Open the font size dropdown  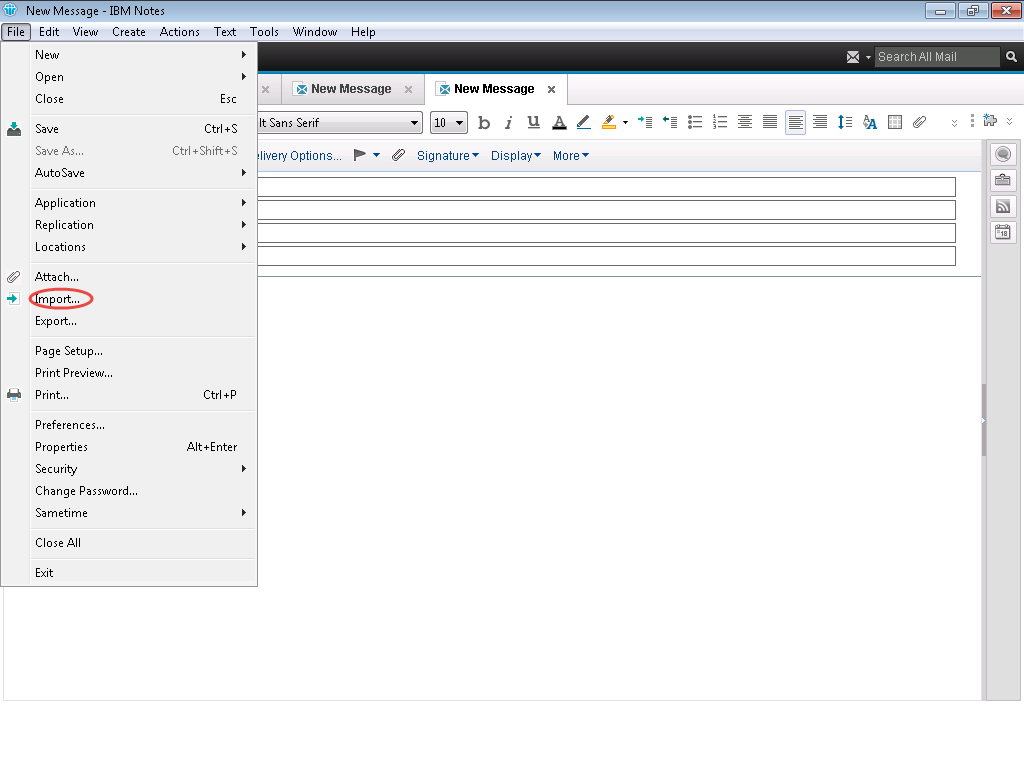(449, 123)
